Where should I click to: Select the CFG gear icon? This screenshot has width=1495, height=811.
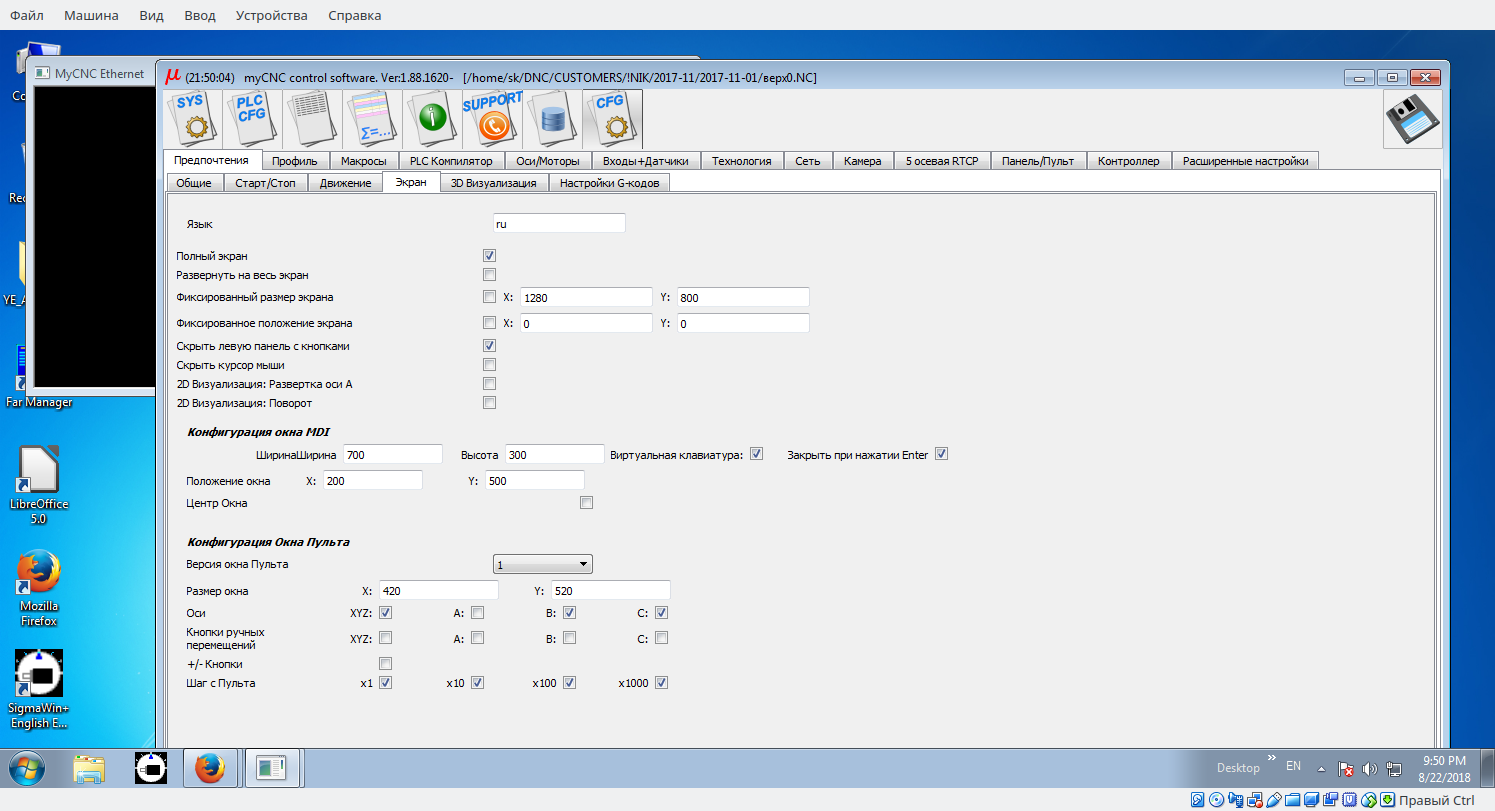coord(611,119)
